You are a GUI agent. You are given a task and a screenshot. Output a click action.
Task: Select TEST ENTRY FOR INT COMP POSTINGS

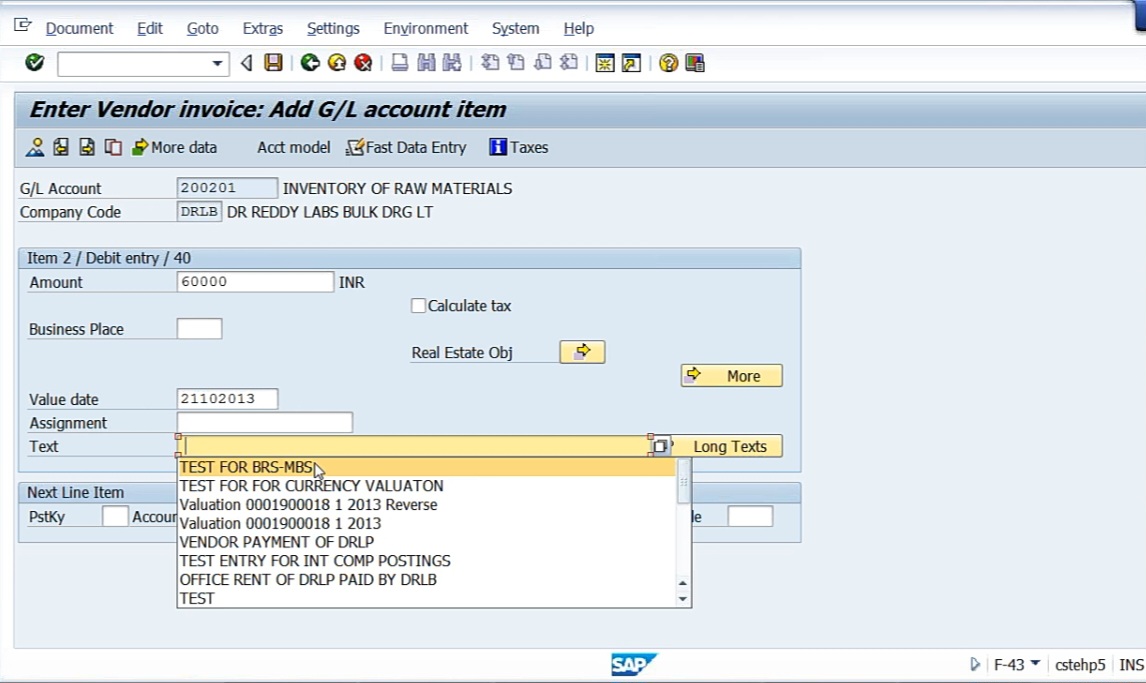click(426, 561)
